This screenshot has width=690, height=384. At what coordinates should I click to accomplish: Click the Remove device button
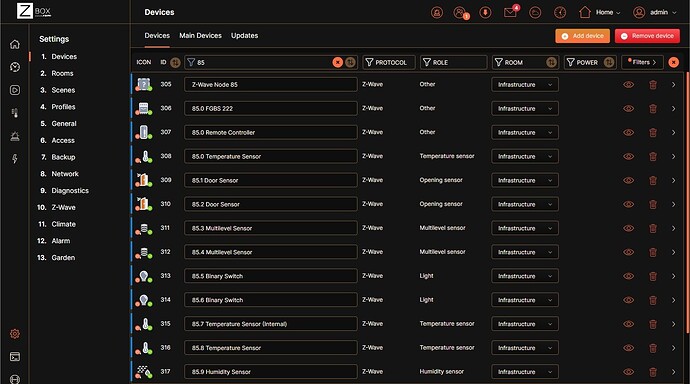(x=647, y=36)
